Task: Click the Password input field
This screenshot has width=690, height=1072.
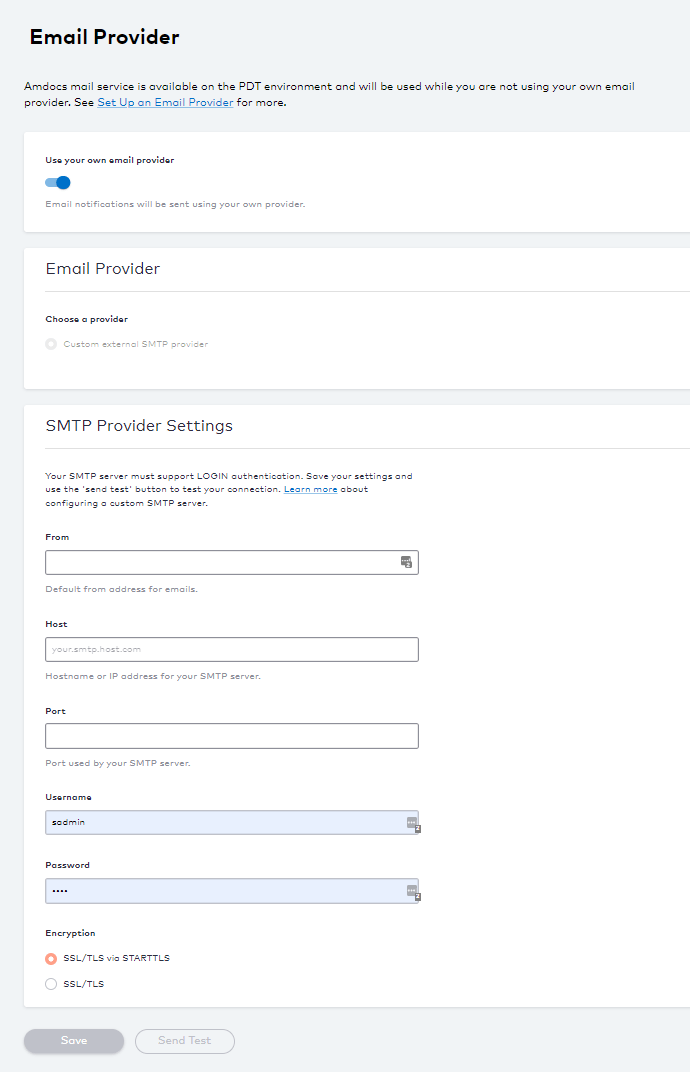Action: pos(232,891)
